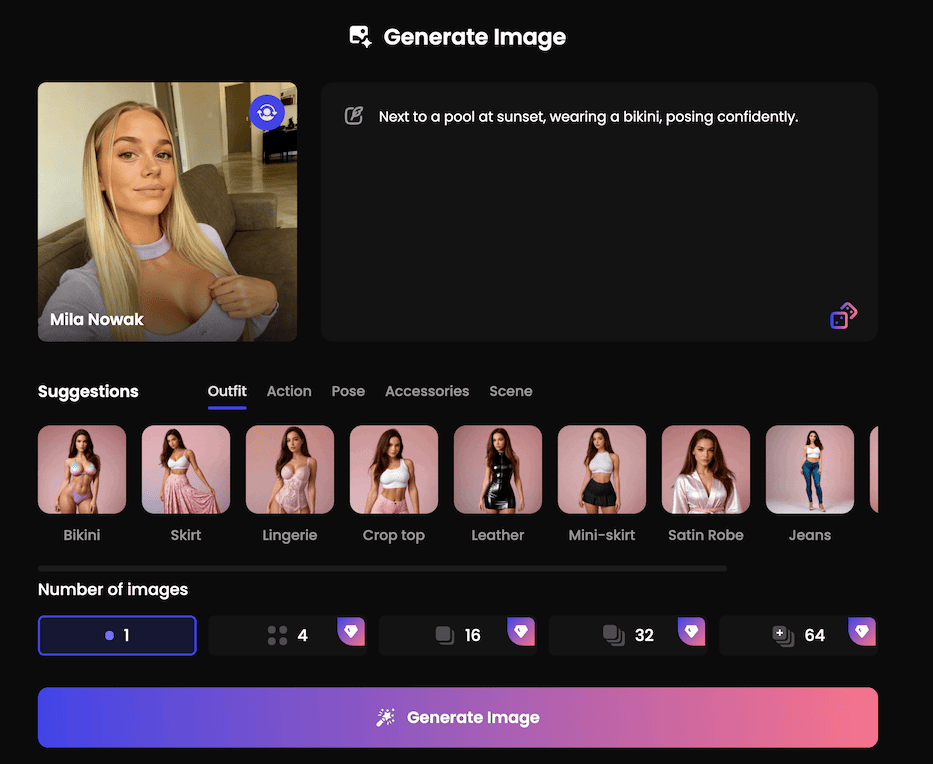
Task: Select the 16 images option
Action: (x=458, y=635)
